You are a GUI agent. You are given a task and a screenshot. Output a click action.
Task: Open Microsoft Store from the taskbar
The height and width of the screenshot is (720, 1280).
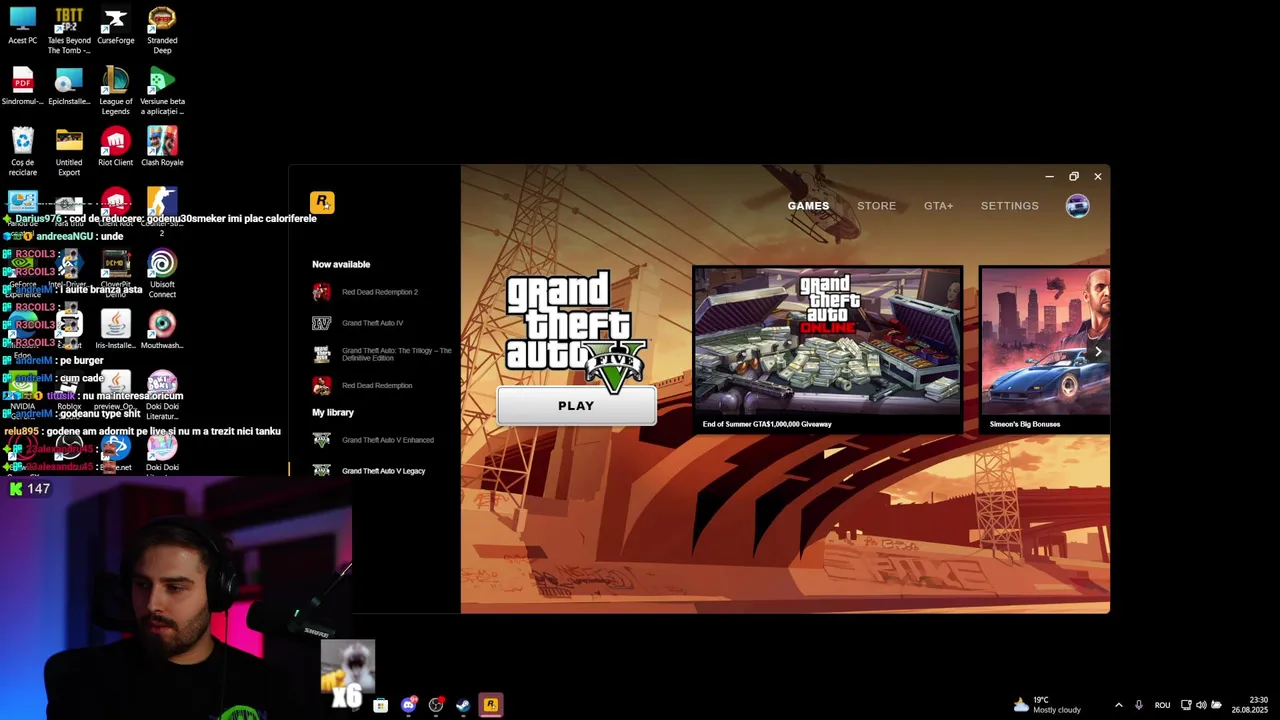pyautogui.click(x=380, y=706)
